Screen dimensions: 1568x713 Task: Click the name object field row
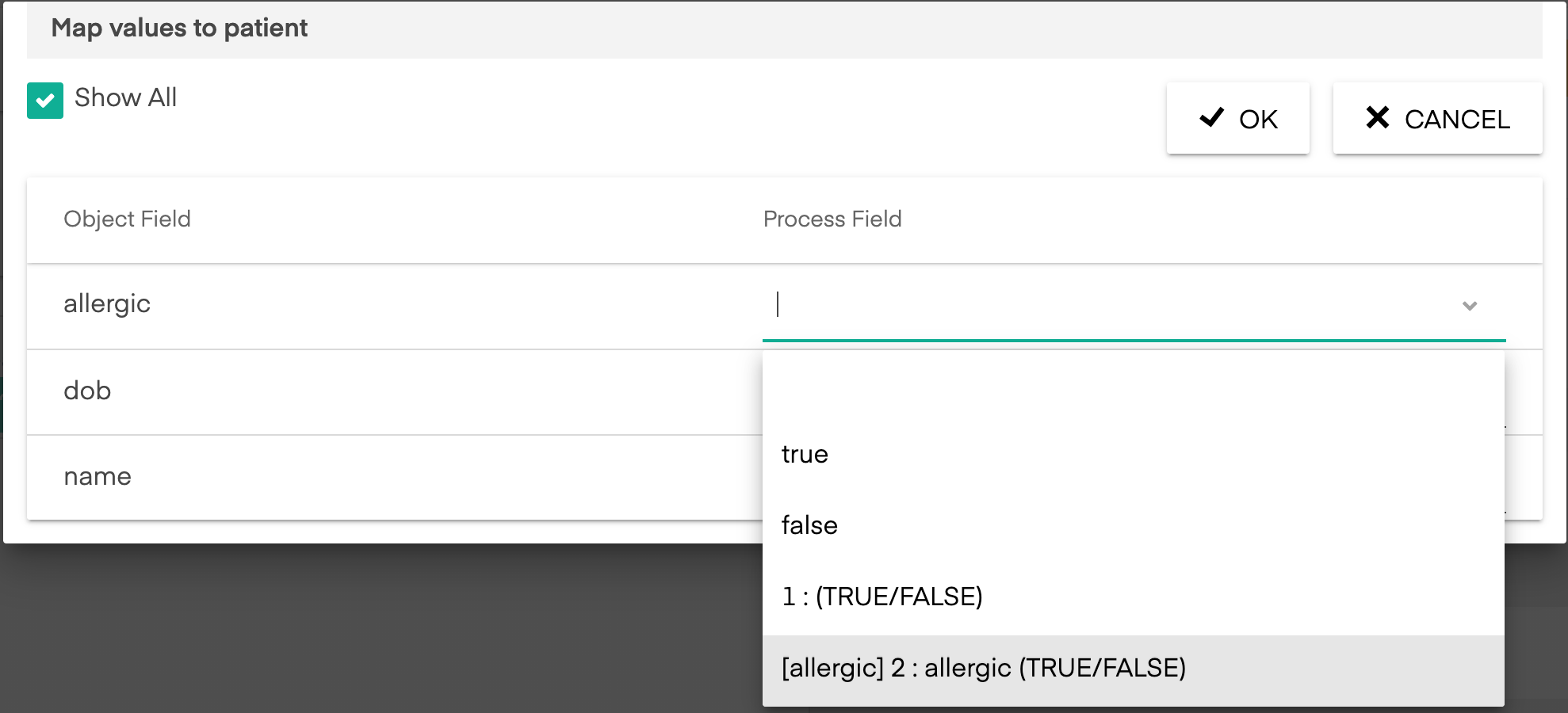[394, 477]
